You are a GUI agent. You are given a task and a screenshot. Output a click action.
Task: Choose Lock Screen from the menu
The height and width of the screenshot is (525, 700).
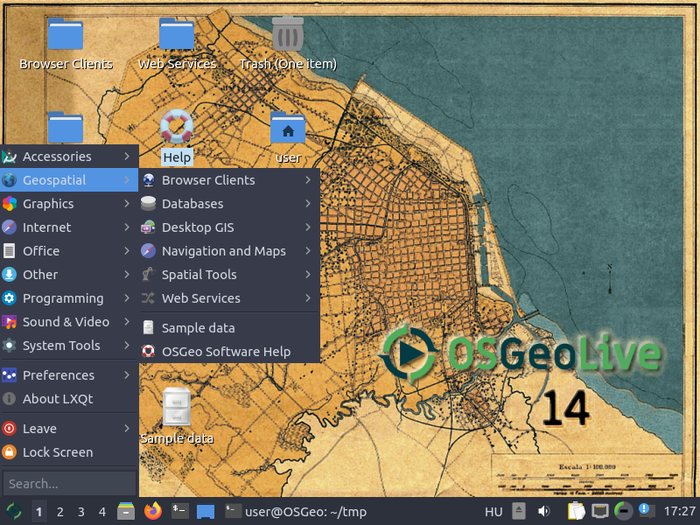(x=58, y=452)
